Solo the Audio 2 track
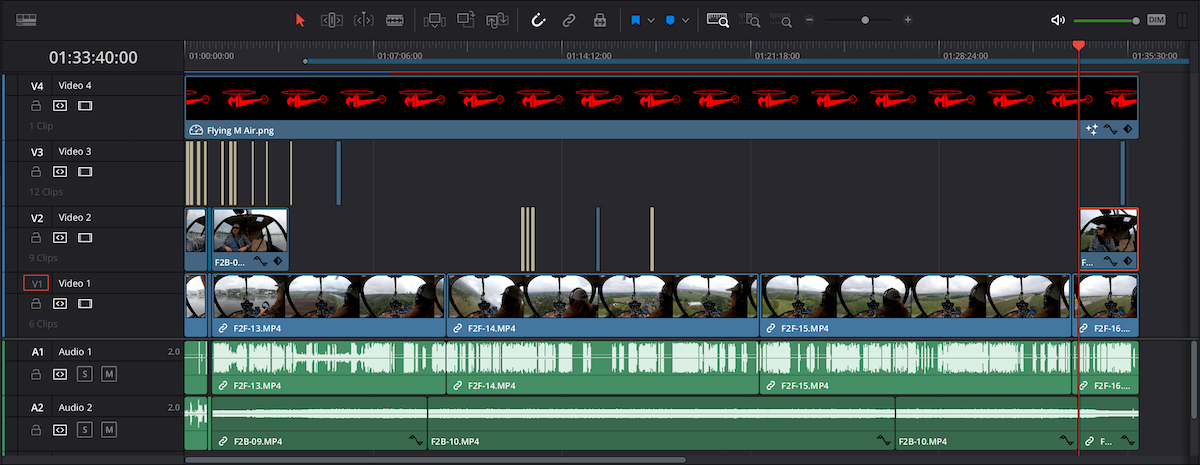The width and height of the screenshot is (1200, 465). pos(85,430)
